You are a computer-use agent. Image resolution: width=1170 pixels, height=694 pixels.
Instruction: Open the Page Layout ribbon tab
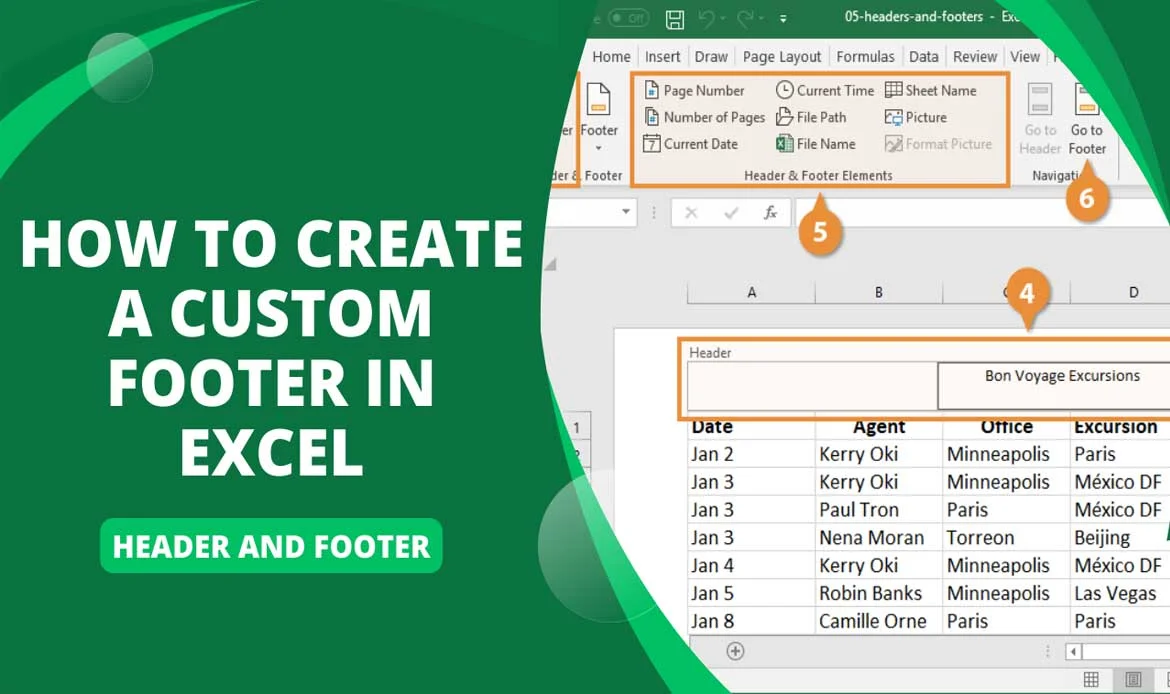tap(781, 57)
